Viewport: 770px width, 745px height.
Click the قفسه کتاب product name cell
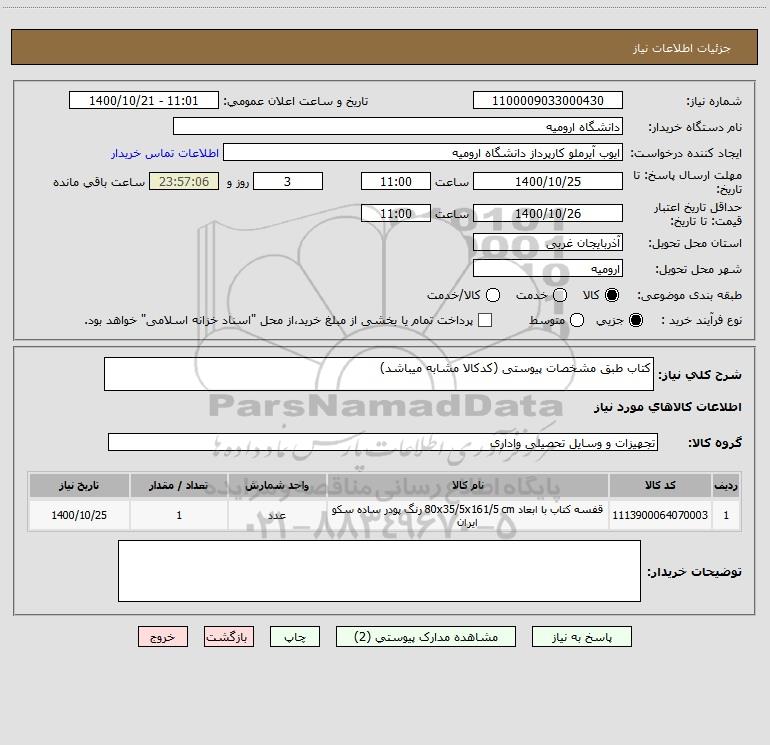click(468, 515)
